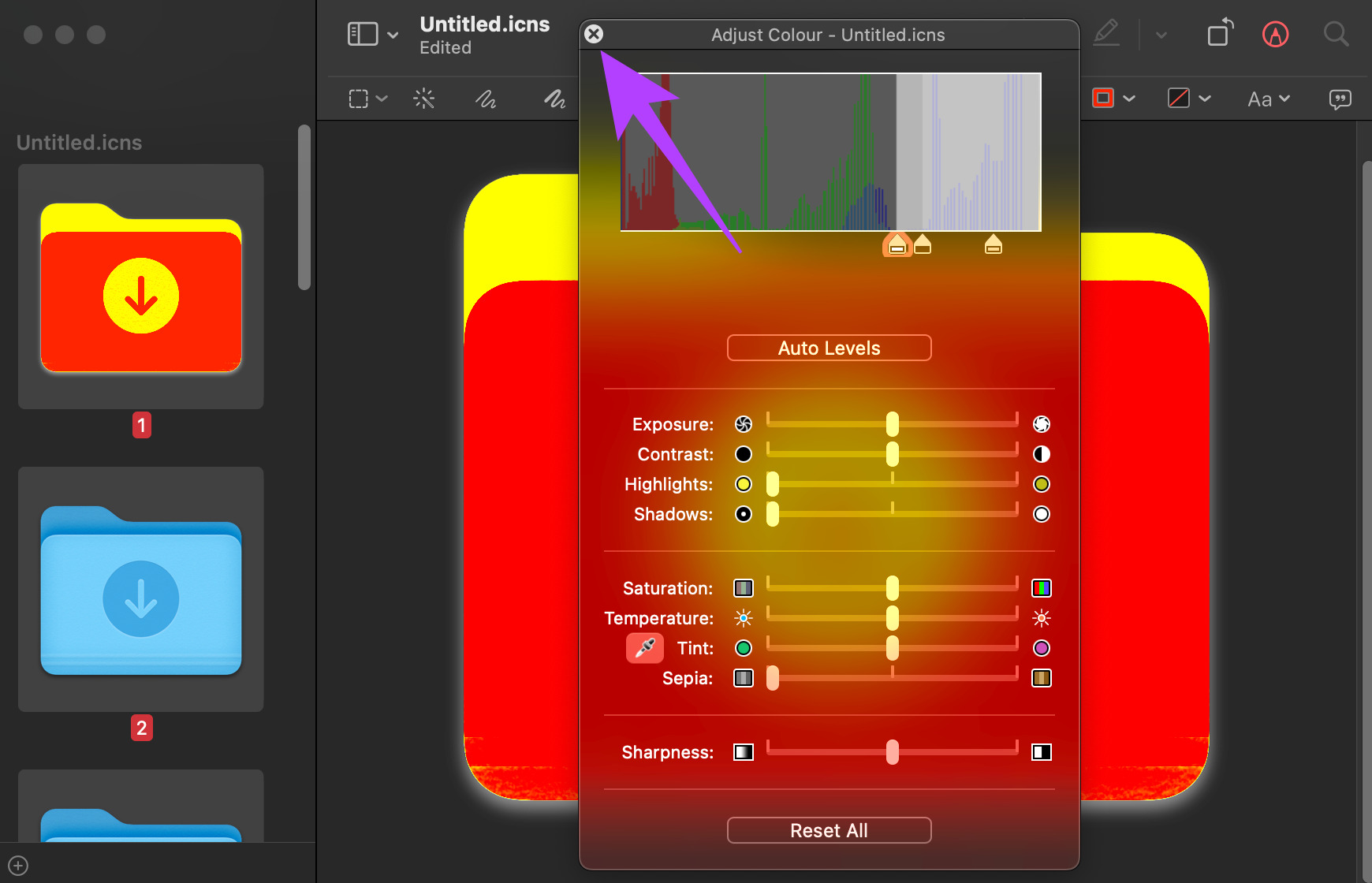1372x883 pixels.
Task: Choose the Sketch drawing tool
Action: [x=486, y=99]
